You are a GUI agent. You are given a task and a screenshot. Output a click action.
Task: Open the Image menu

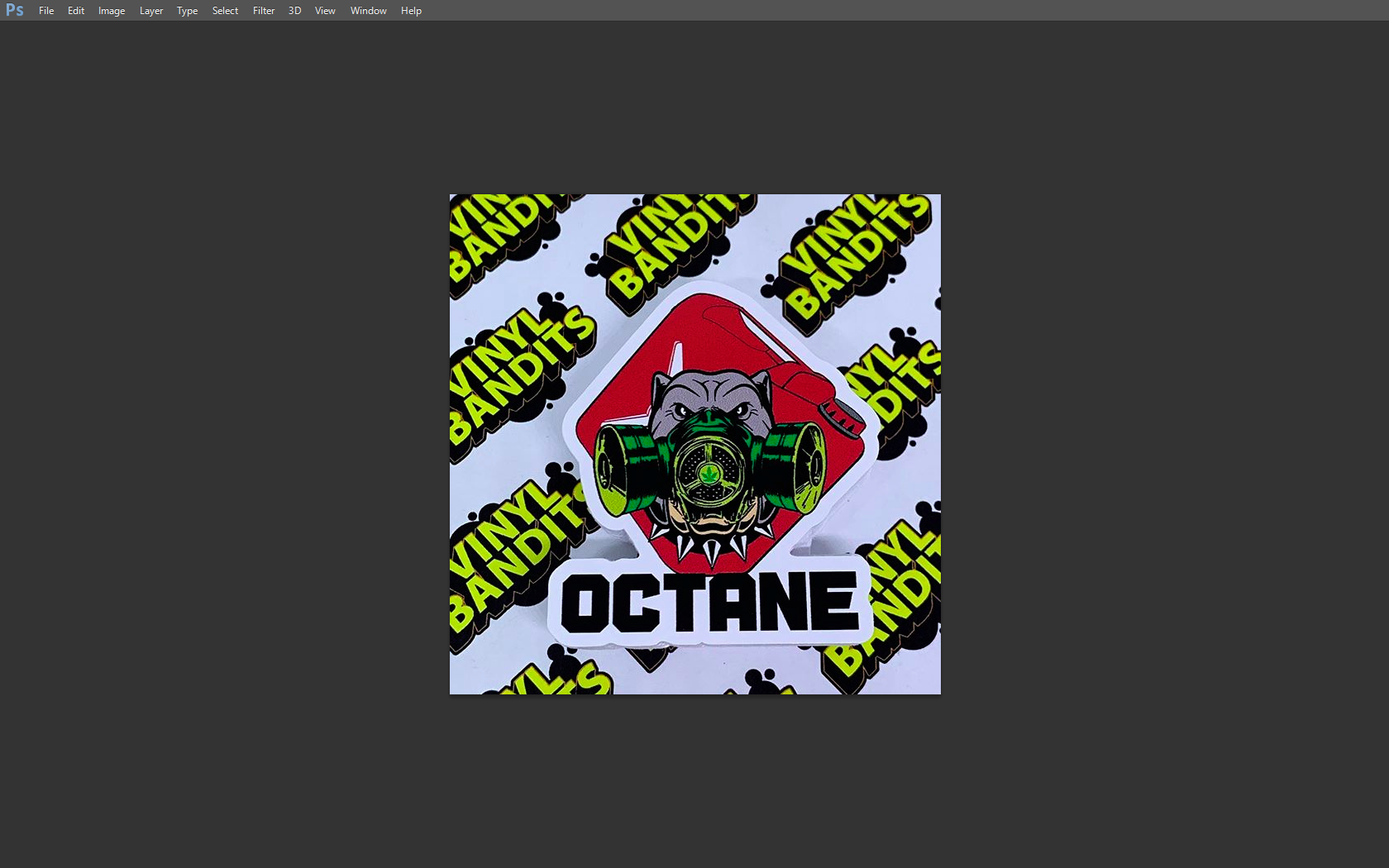(x=112, y=11)
